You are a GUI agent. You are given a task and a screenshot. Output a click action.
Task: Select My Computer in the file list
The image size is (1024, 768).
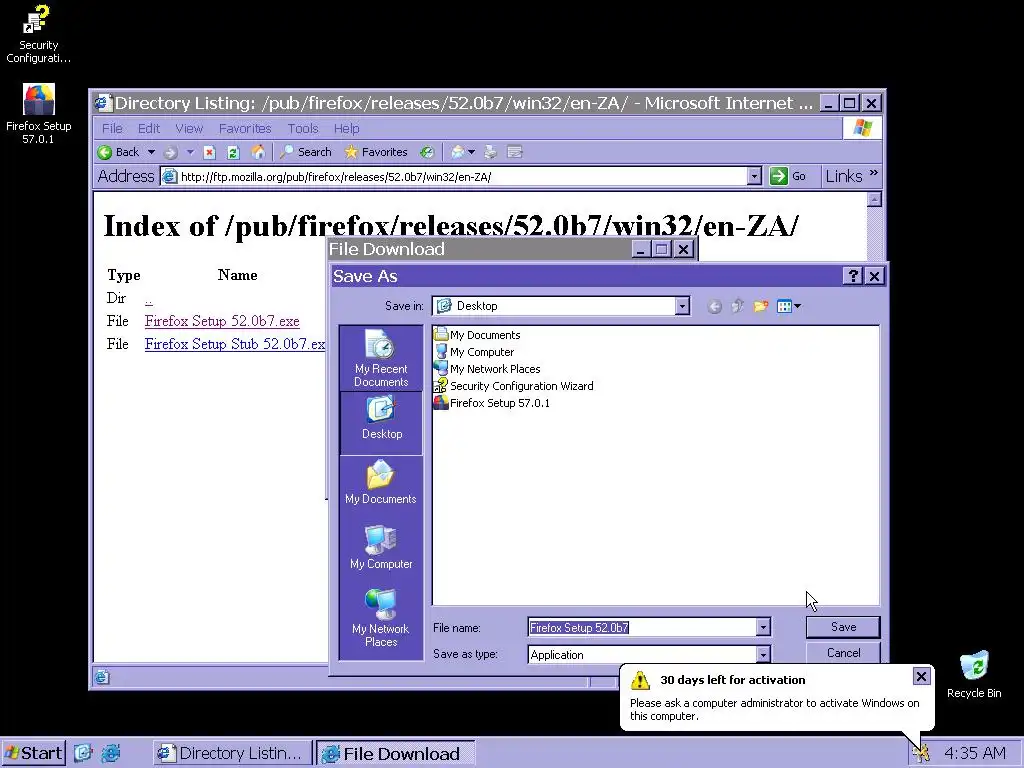pyautogui.click(x=474, y=352)
